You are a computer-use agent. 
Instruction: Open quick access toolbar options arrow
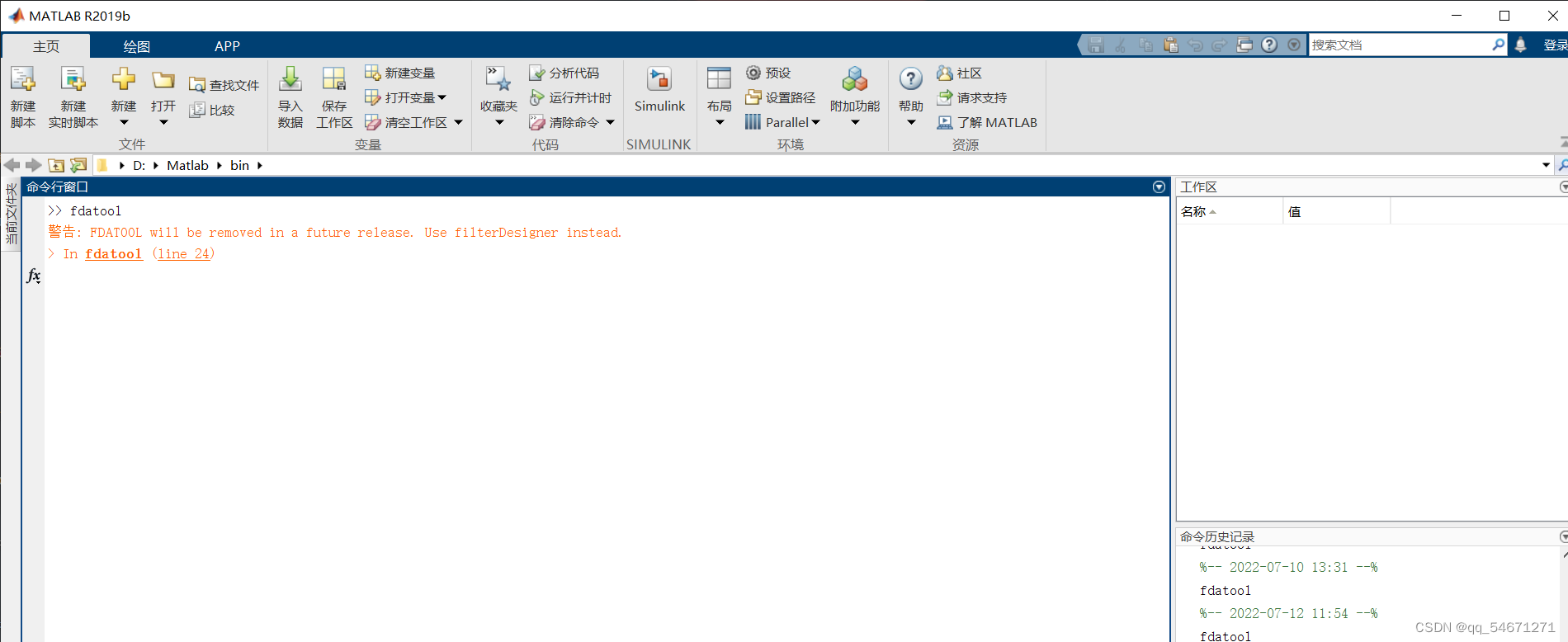[1294, 45]
